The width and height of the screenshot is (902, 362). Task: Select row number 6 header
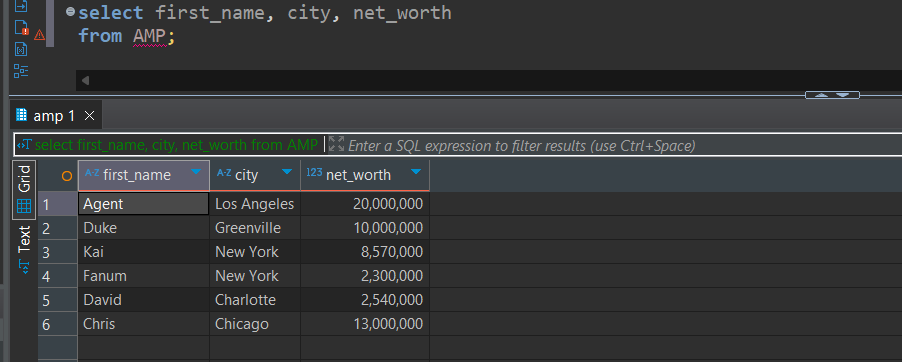pos(58,325)
